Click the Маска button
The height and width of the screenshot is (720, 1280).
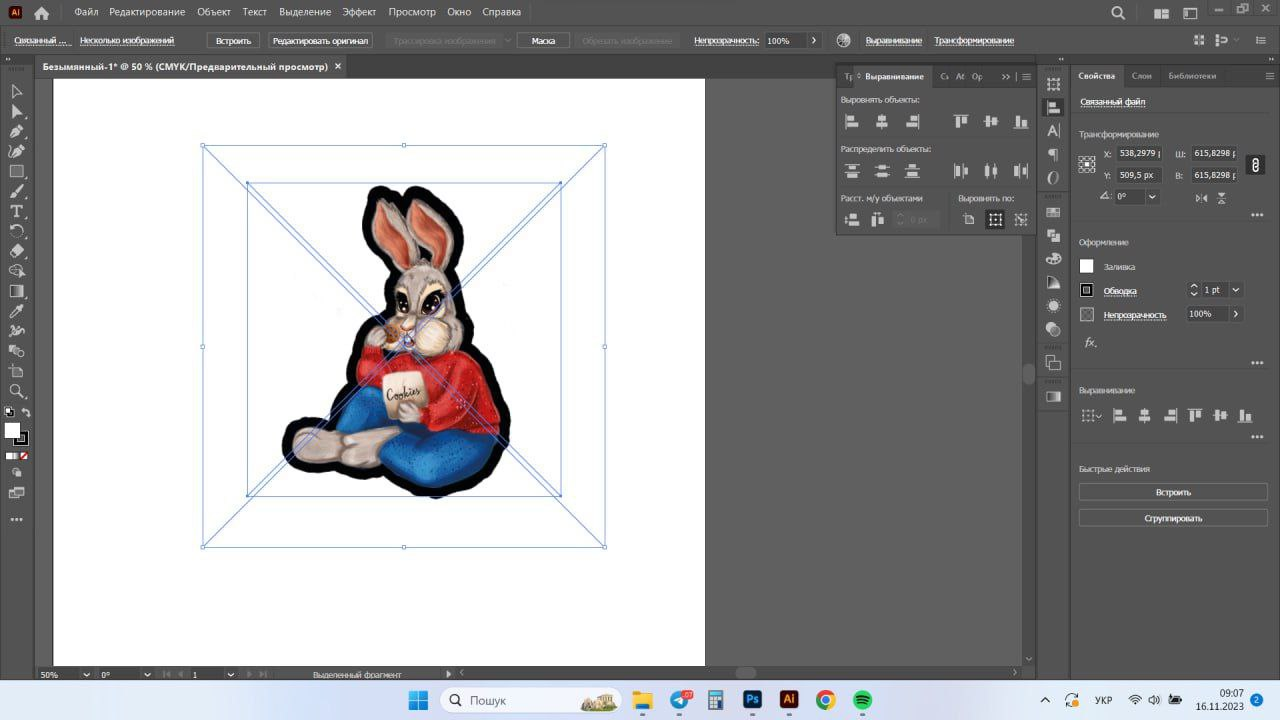tap(543, 41)
